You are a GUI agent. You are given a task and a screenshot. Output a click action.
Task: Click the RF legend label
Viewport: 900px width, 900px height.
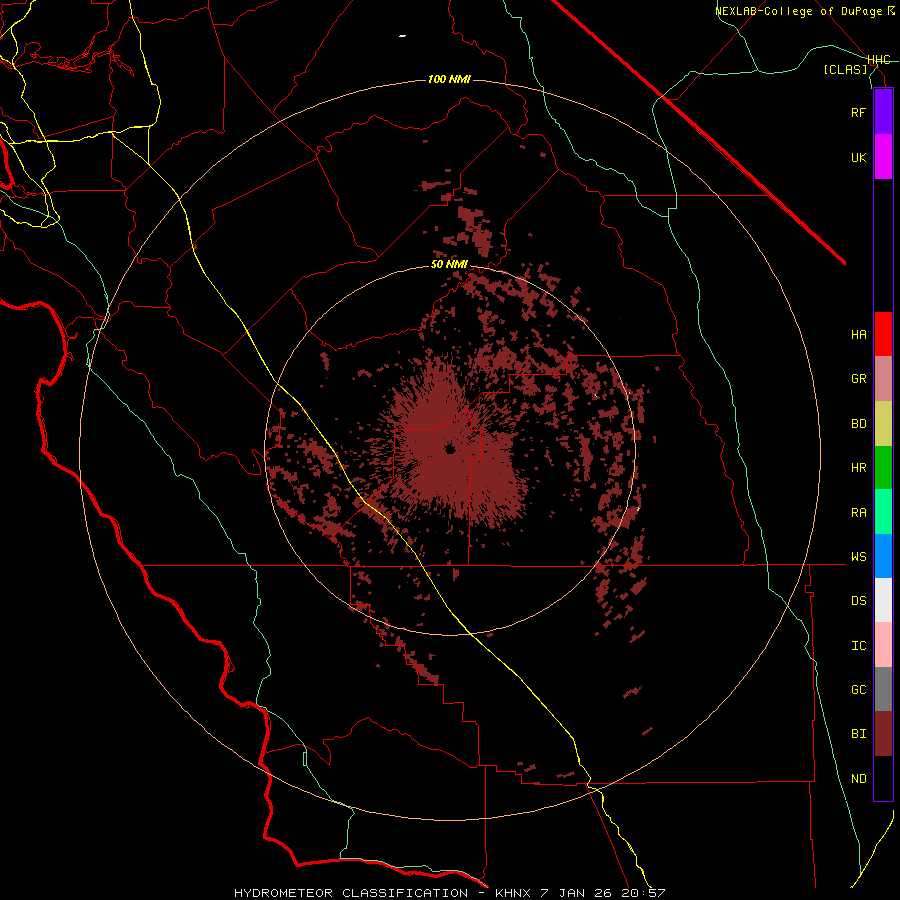tap(858, 113)
